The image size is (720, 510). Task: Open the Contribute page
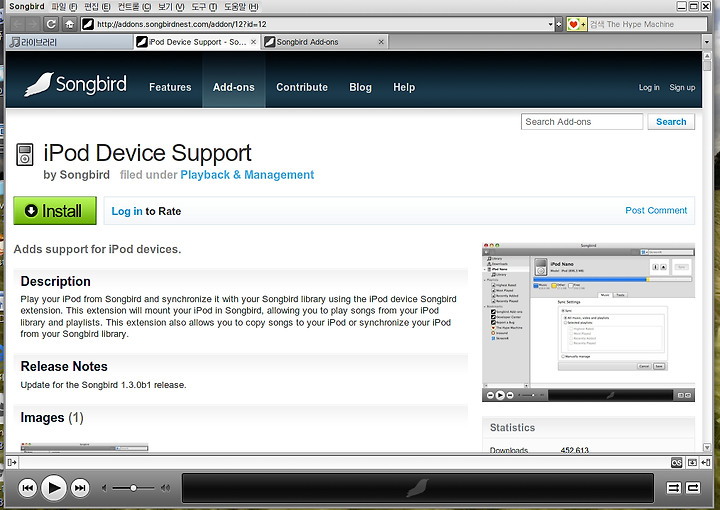pyautogui.click(x=302, y=87)
